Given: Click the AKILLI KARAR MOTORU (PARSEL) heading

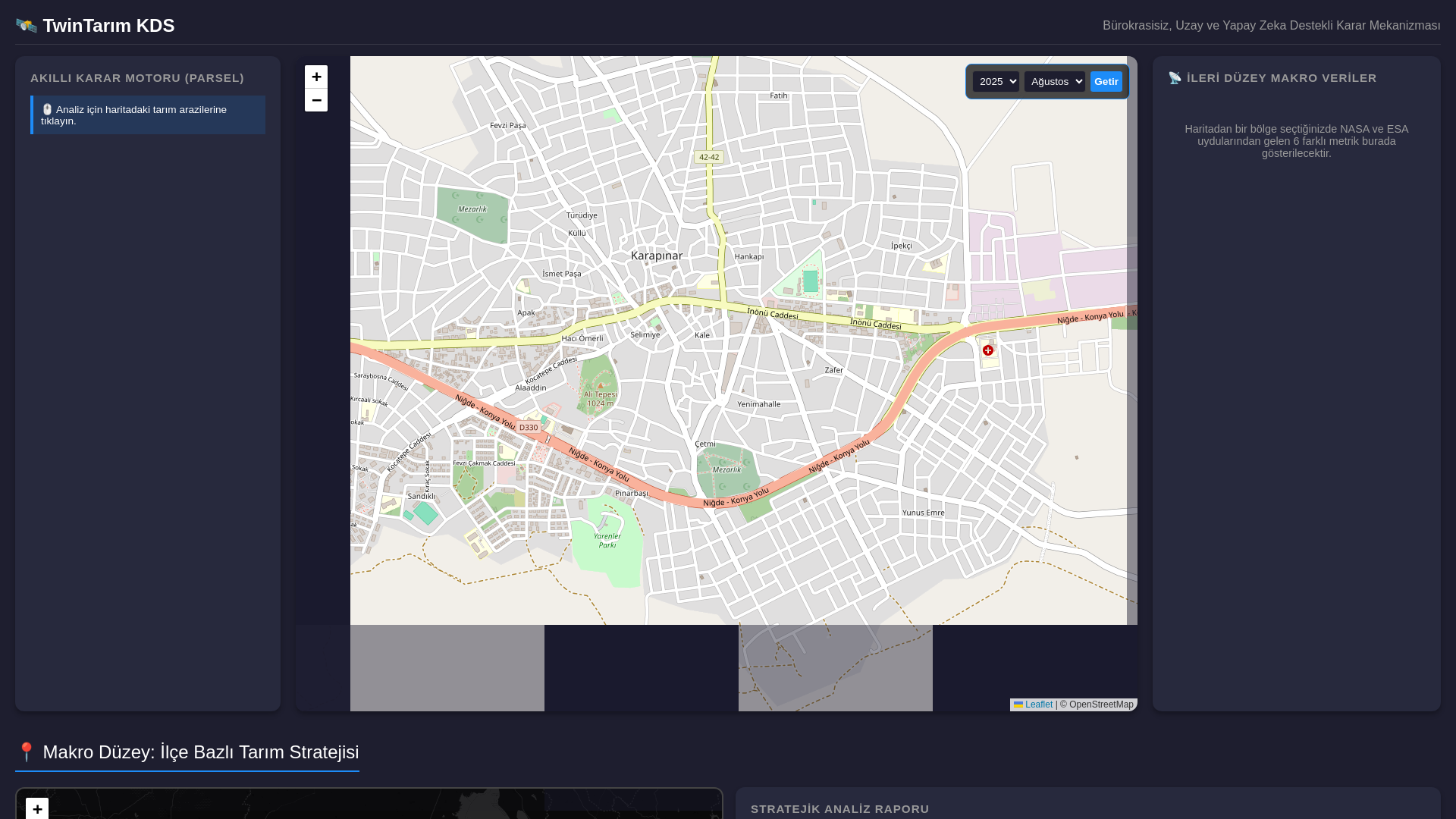Looking at the screenshot, I should click(x=137, y=77).
